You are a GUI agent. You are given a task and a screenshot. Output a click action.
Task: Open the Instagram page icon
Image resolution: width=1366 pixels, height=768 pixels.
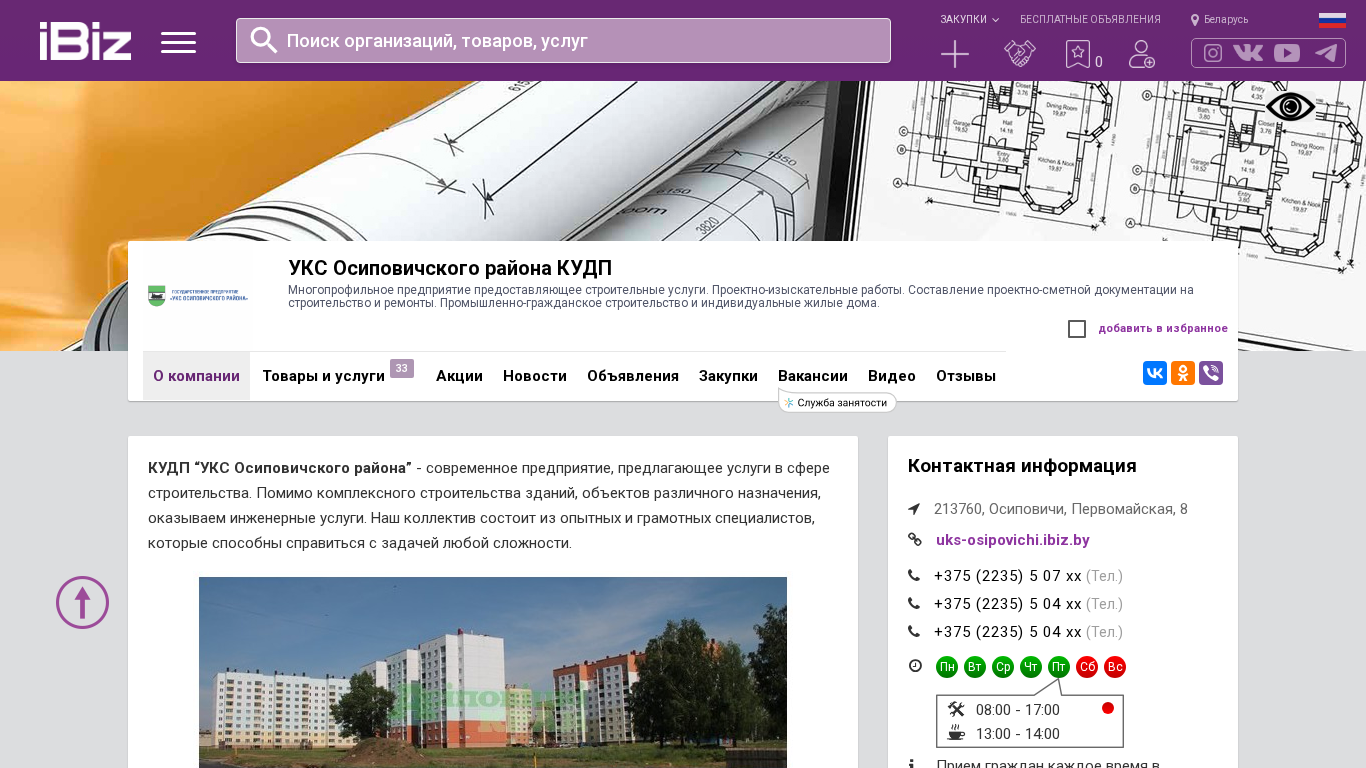pos(1213,53)
